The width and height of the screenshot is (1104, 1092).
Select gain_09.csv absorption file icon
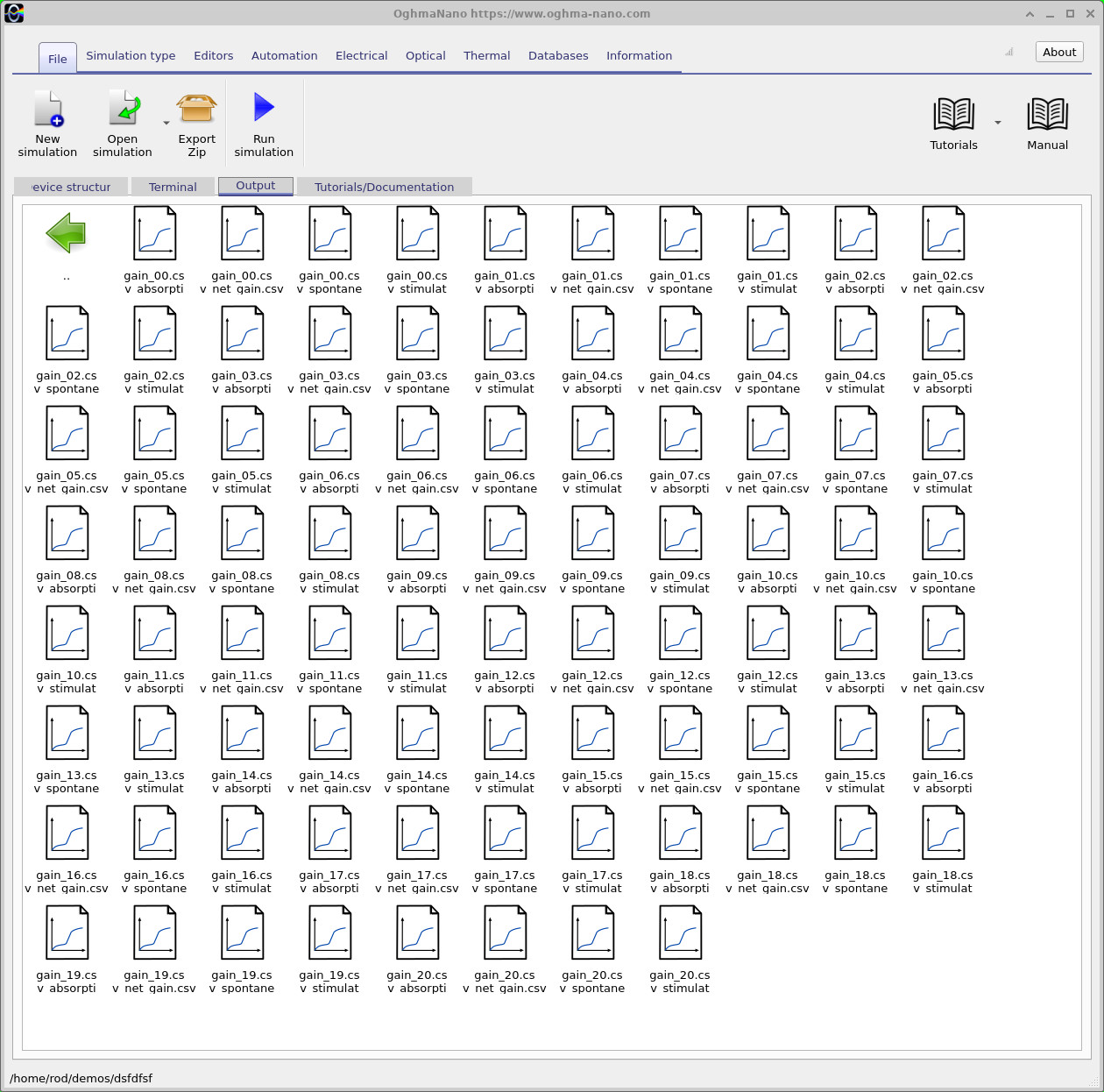417,533
